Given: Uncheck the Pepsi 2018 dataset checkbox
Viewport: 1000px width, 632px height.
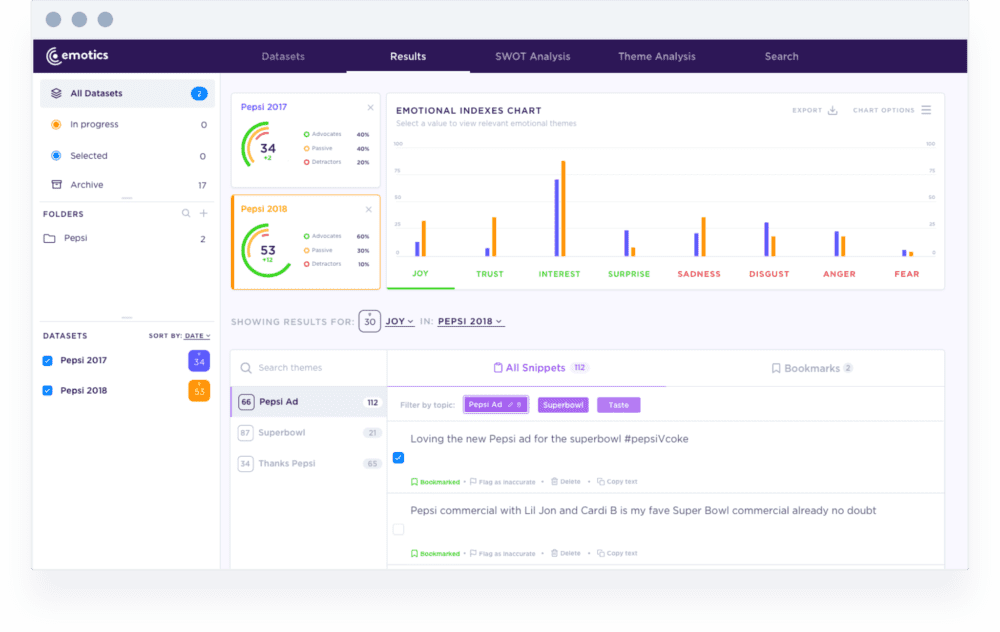Looking at the screenshot, I should (47, 390).
